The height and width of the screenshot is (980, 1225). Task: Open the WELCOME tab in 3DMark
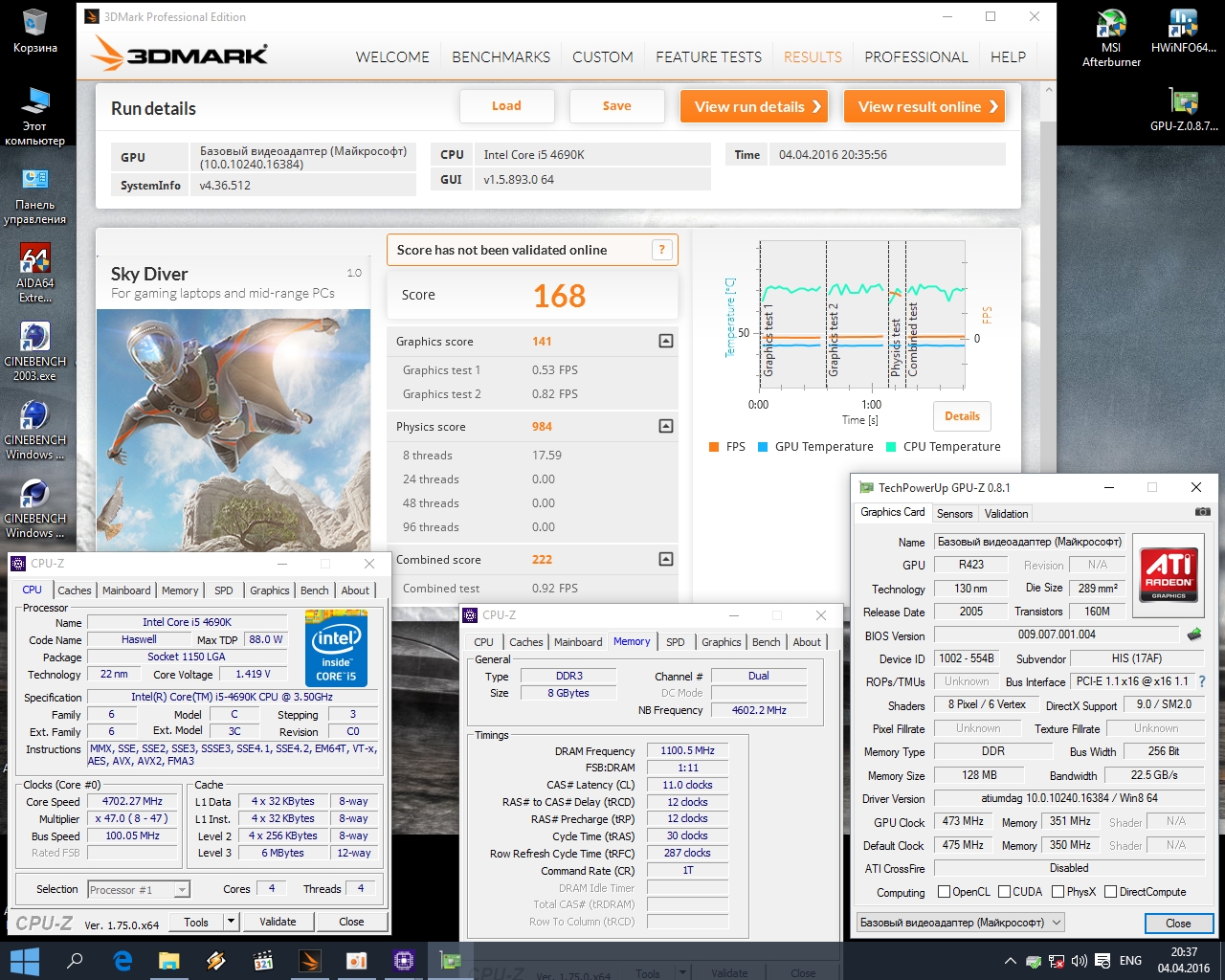point(392,57)
